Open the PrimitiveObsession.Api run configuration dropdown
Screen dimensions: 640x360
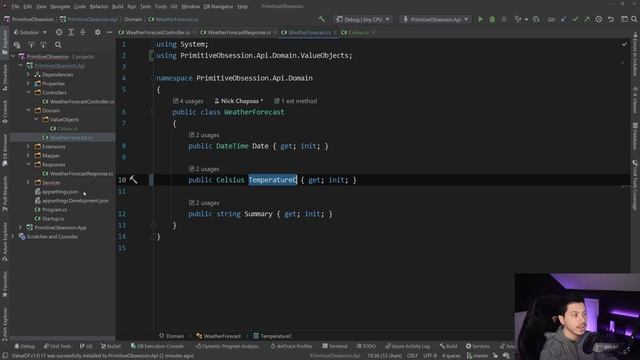[436, 19]
